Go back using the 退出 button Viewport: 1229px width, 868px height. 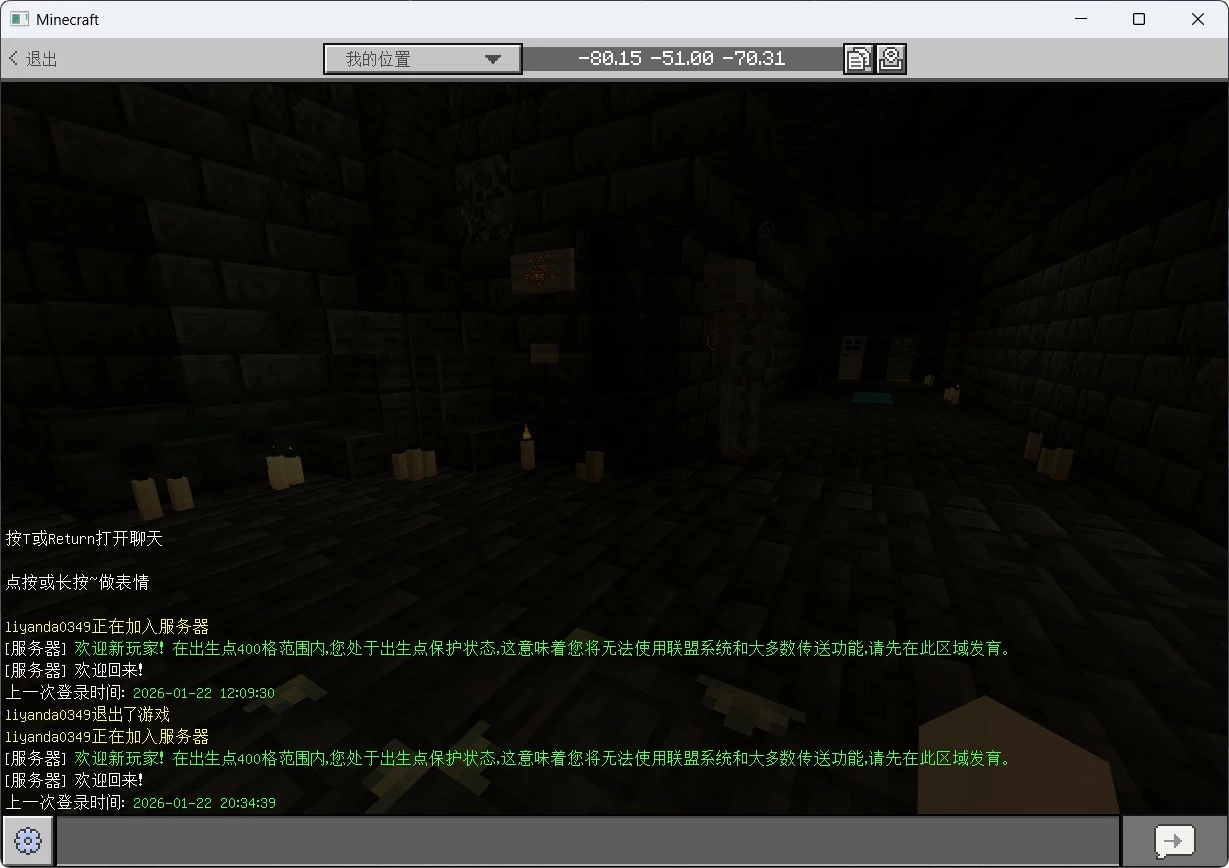point(33,59)
